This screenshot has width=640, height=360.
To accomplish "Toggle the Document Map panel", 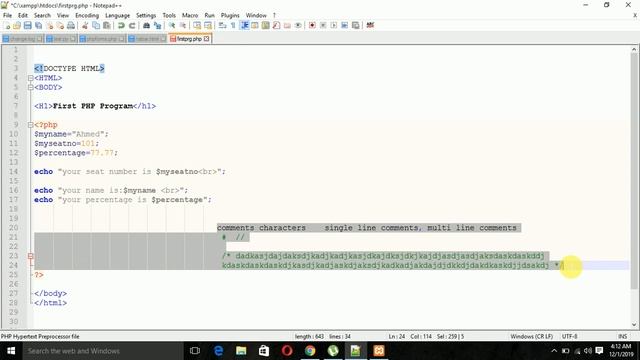I will point(266,26).
